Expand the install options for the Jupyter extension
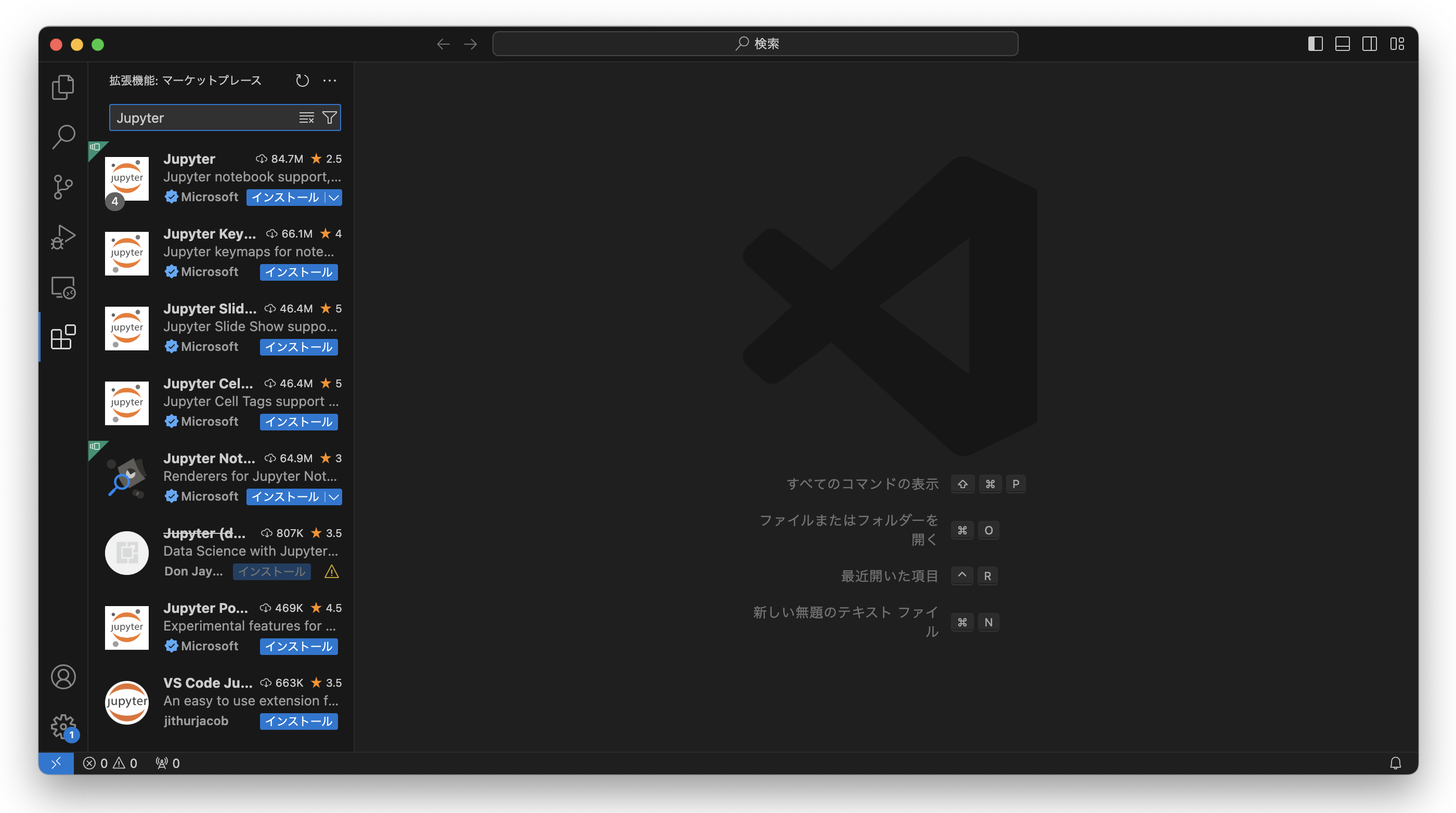This screenshot has height=813, width=1456. (x=333, y=197)
